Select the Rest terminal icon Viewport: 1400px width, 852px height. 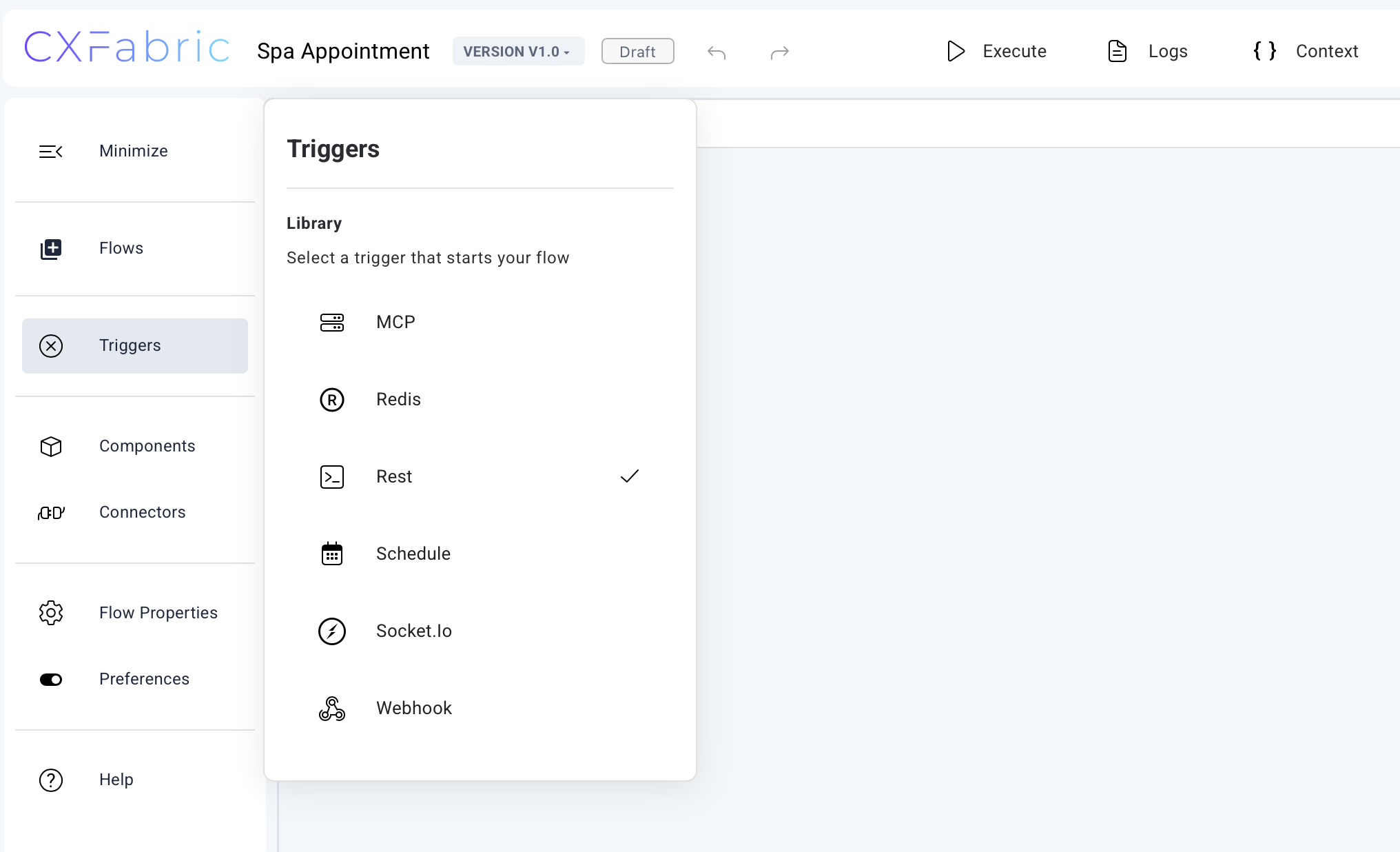click(332, 477)
